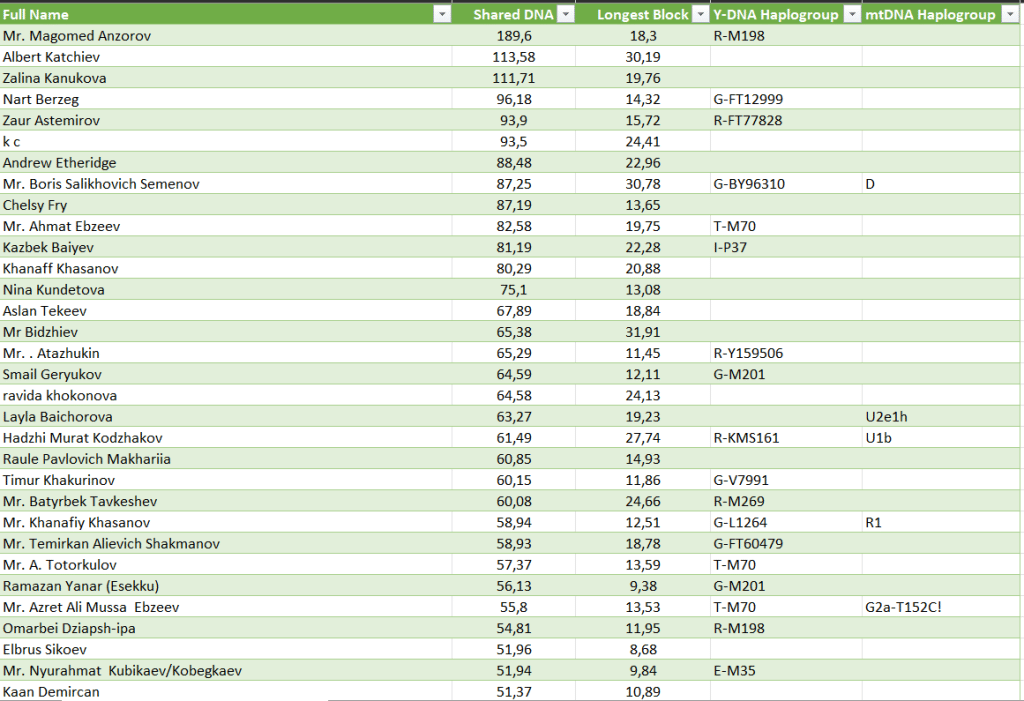Select the Y-DNA cell G-V7991
The width and height of the screenshot is (1024, 701).
pos(741,480)
